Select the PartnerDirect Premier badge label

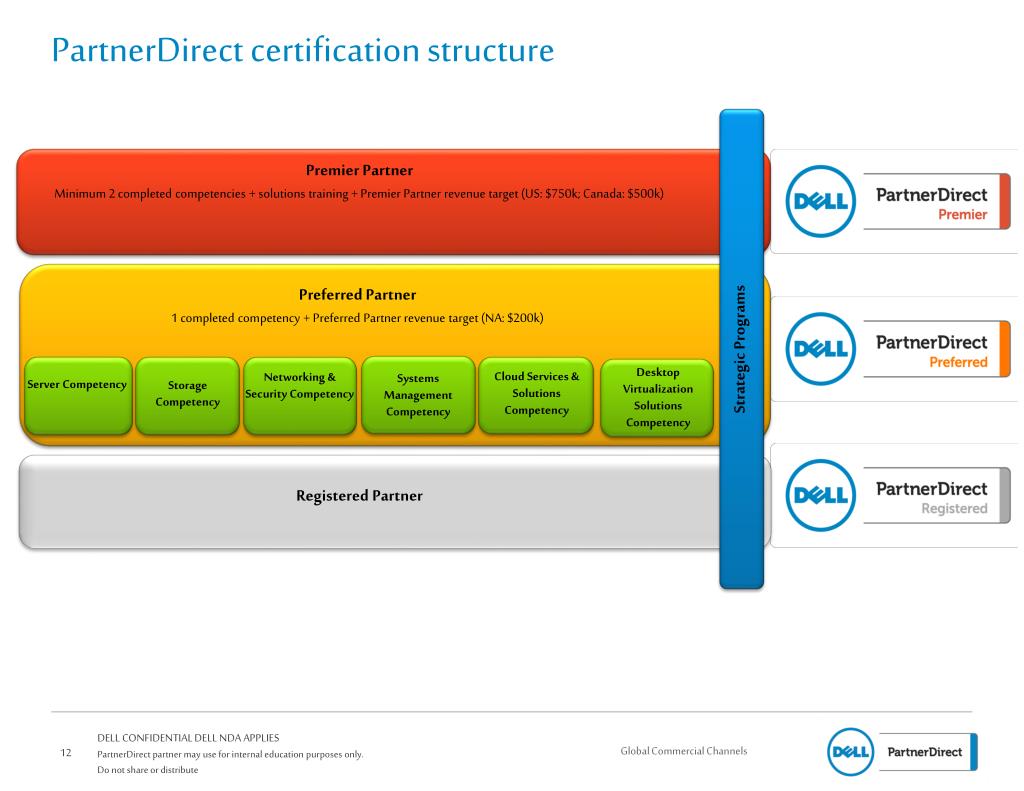tap(936, 202)
